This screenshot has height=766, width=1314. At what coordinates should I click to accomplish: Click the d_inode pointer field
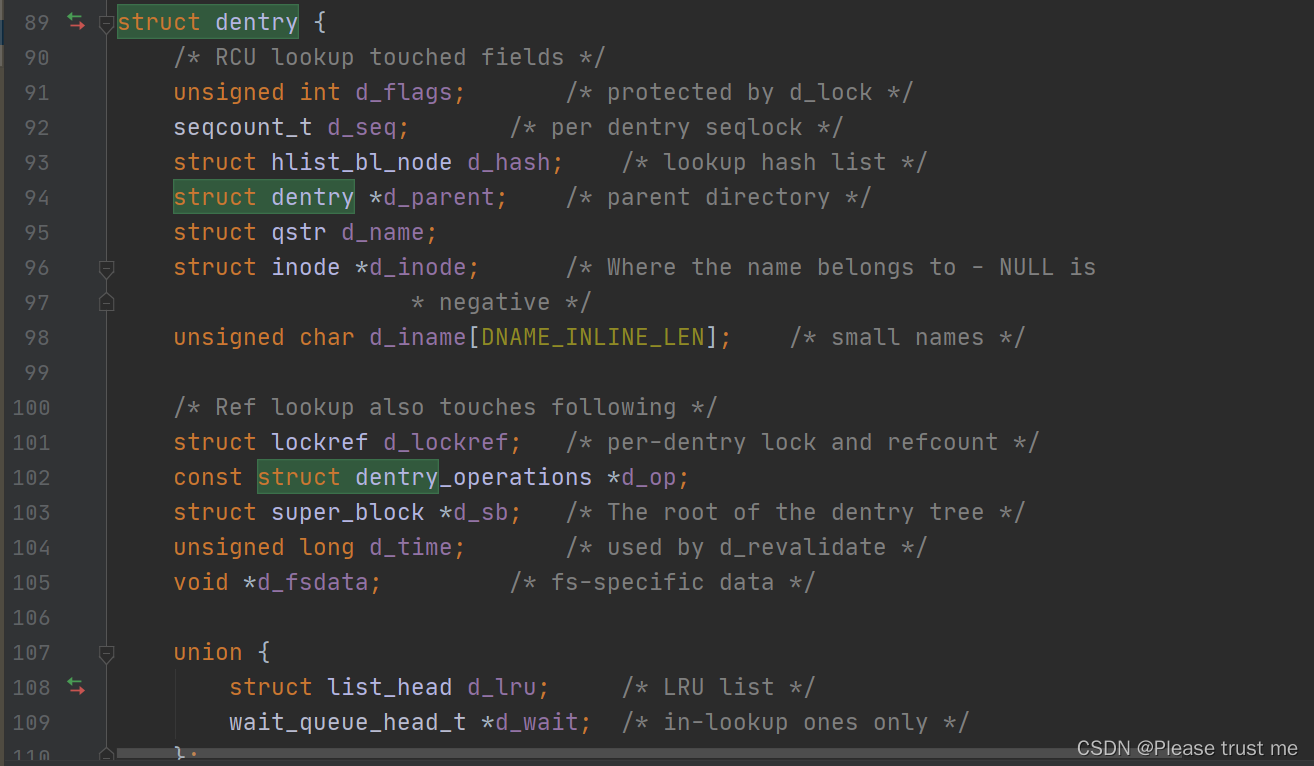point(418,267)
